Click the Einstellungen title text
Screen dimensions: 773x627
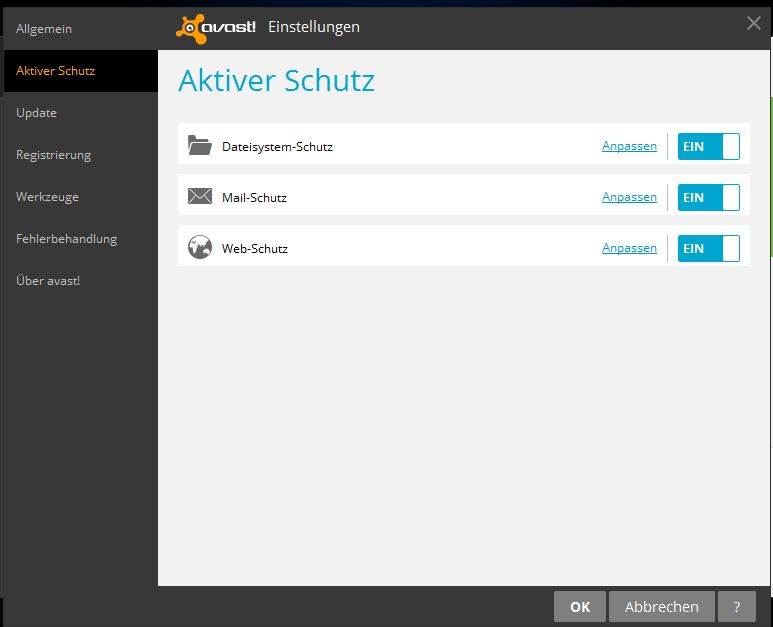(314, 27)
